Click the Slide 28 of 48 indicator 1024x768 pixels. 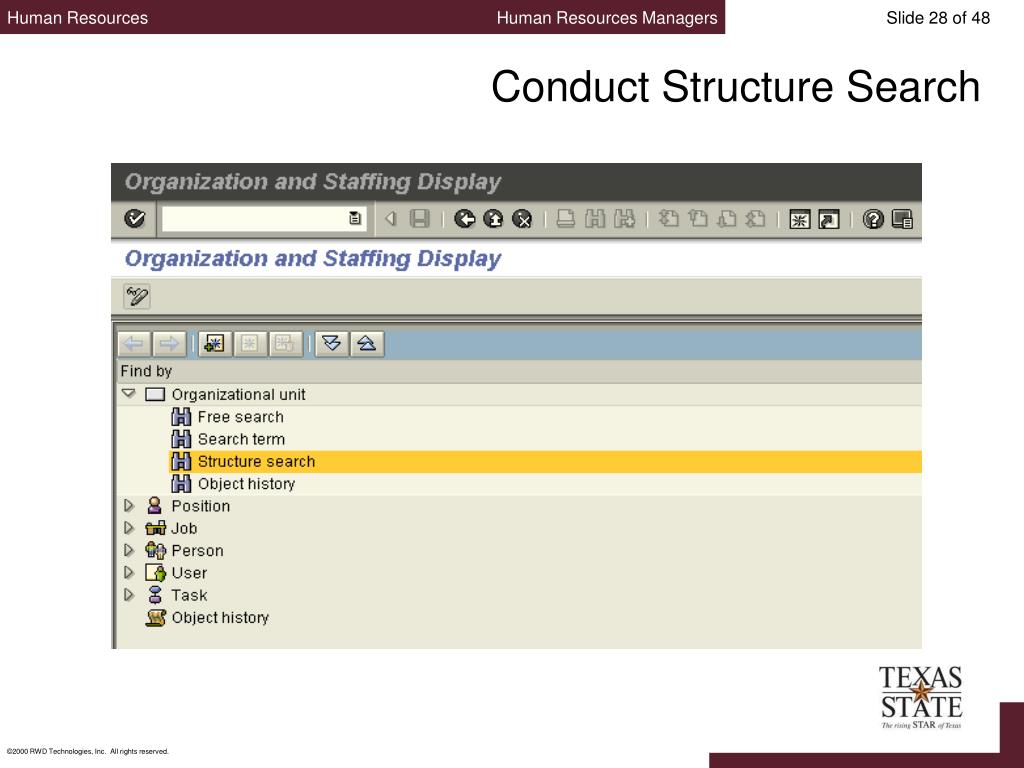click(938, 18)
